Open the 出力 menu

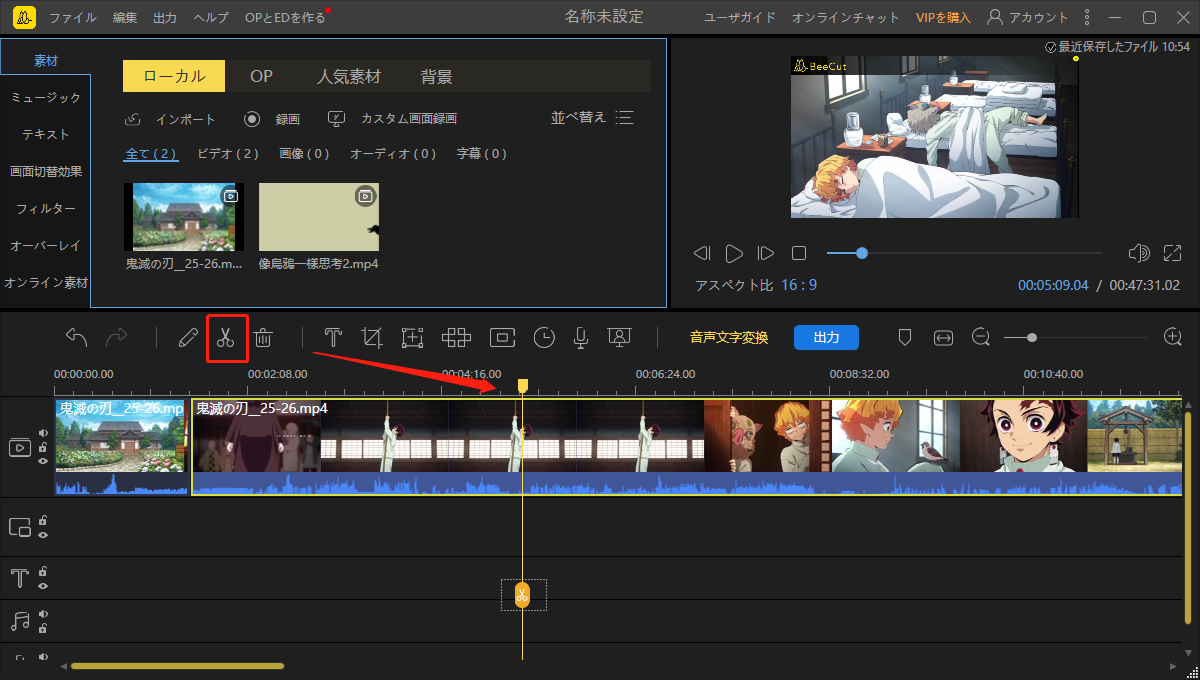pos(165,18)
